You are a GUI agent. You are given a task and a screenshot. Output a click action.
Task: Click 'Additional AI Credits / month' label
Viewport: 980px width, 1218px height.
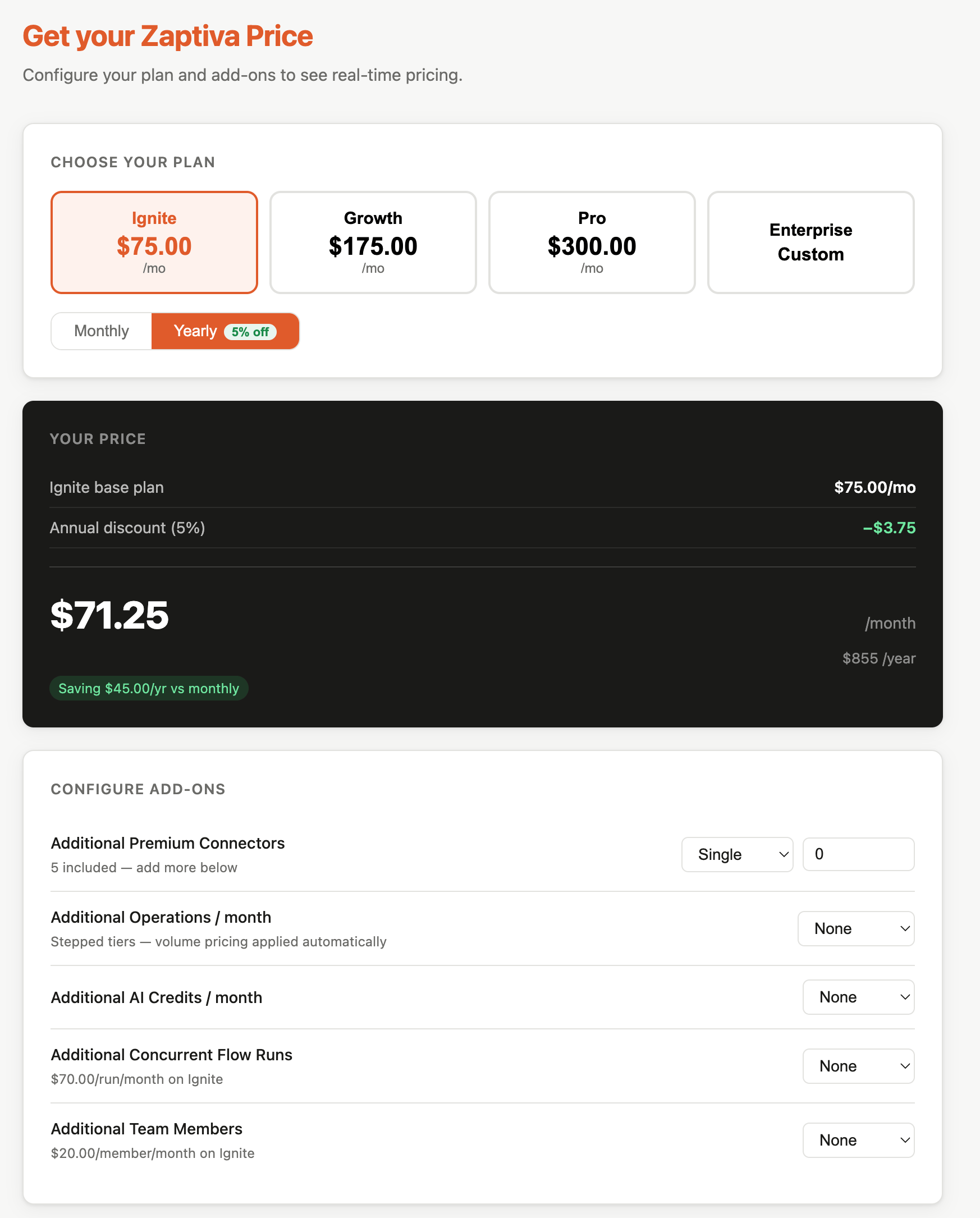(x=157, y=997)
